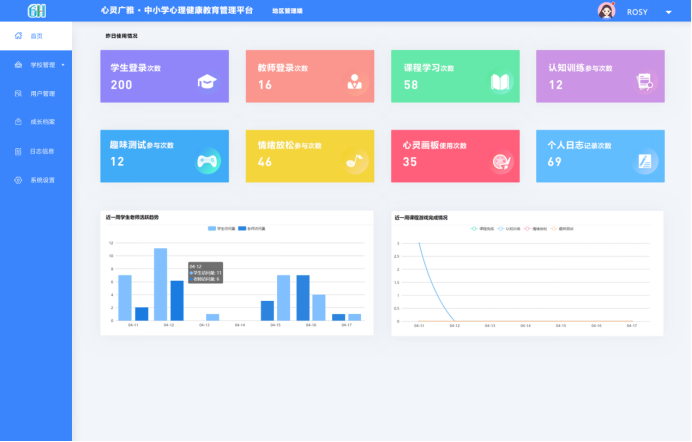Click the user avatar in the header
The width and height of the screenshot is (692, 442).
pyautogui.click(x=606, y=11)
